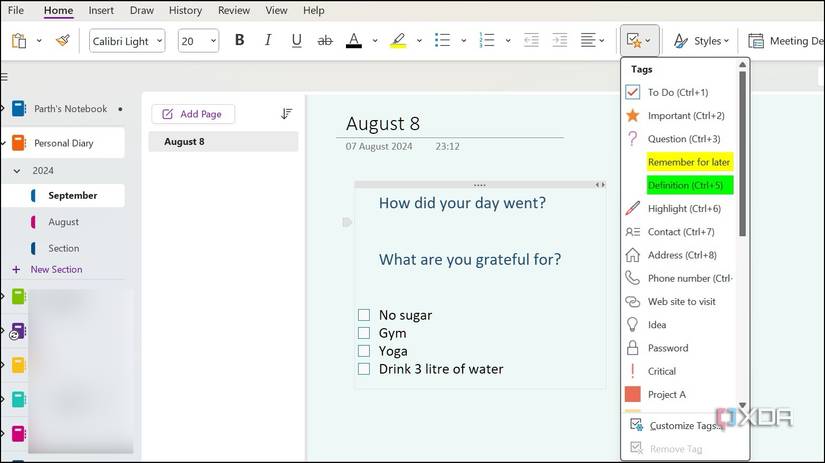825x463 pixels.
Task: Open the font name dropdown
Action: (x=159, y=41)
